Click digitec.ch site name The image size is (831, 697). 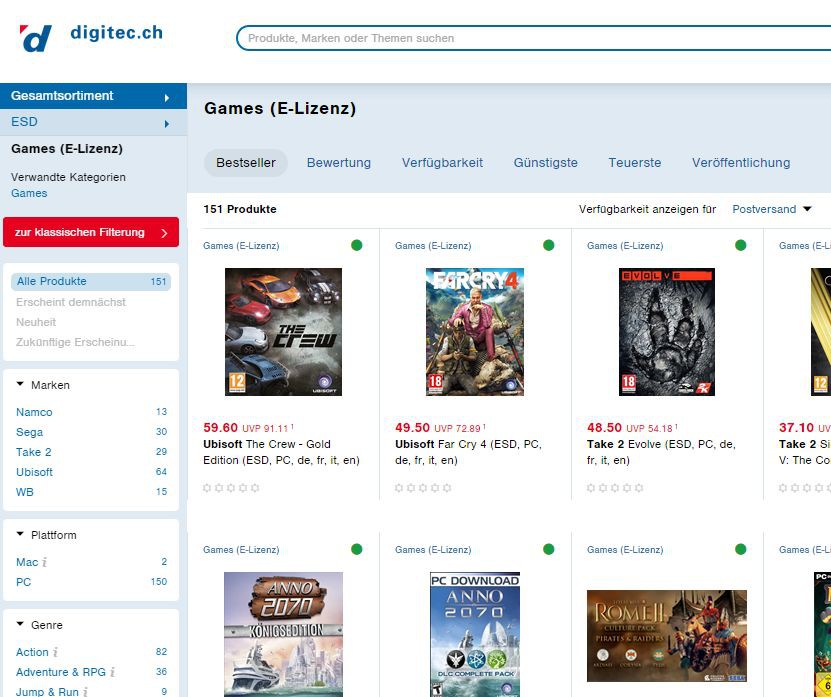(117, 33)
